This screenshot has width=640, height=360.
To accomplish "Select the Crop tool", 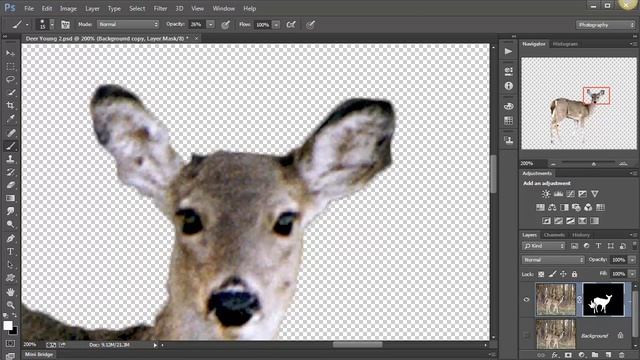I will point(10,105).
